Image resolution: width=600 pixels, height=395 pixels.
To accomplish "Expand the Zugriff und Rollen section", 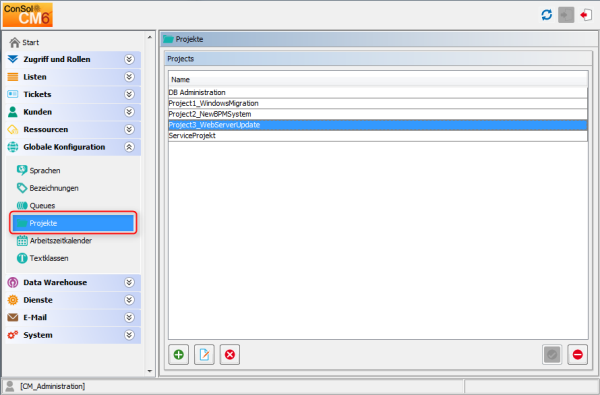I will pos(129,59).
